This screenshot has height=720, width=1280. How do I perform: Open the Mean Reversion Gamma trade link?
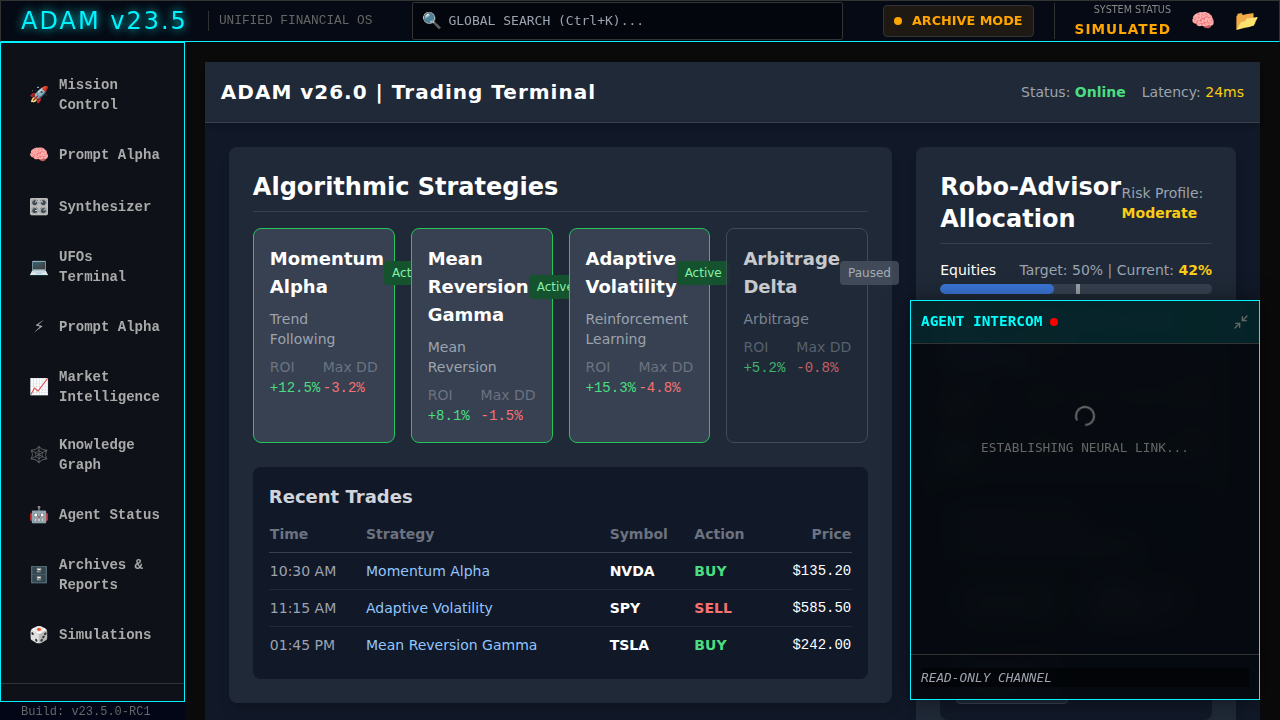pos(451,645)
